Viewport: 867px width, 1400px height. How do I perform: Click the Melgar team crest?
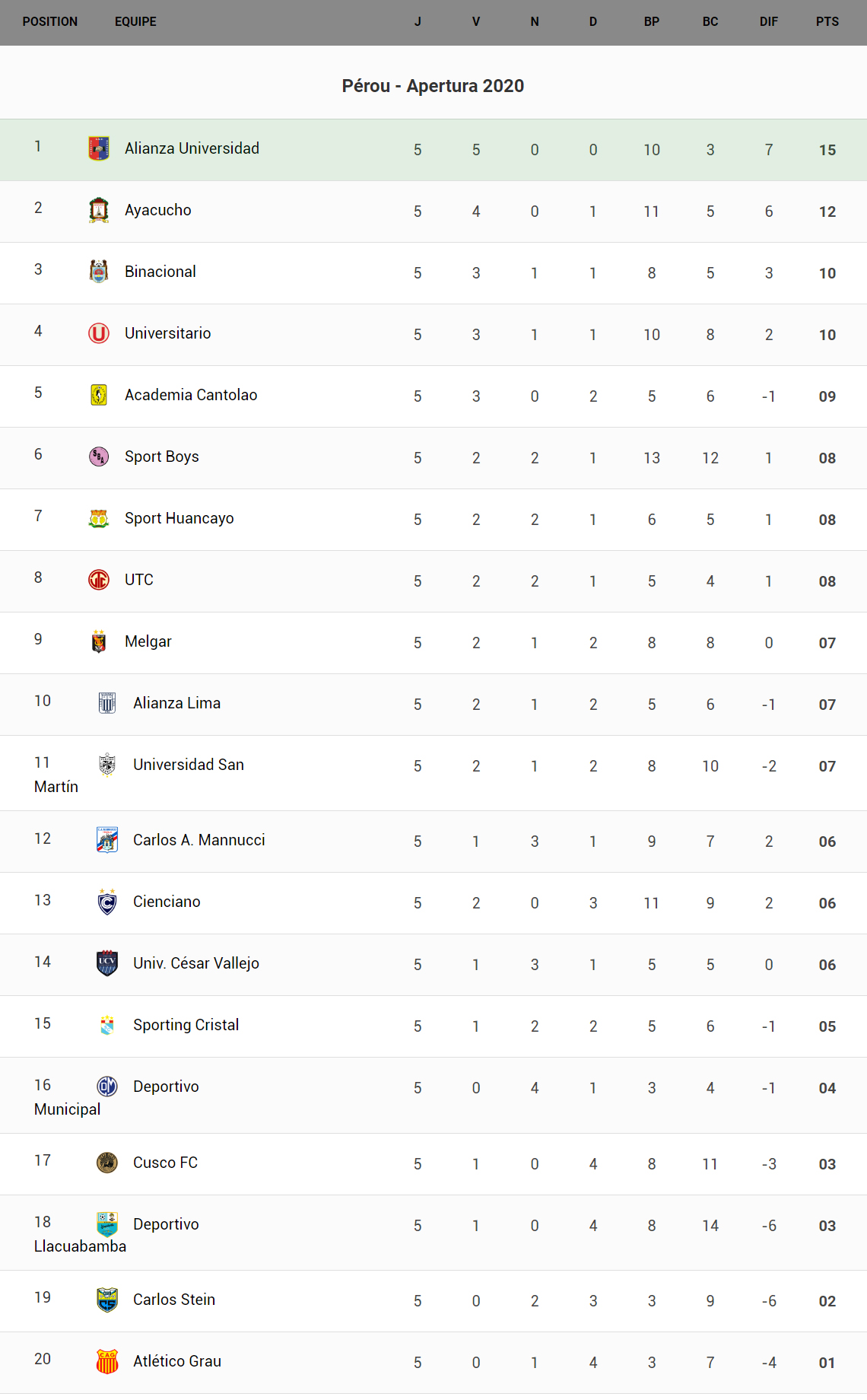tap(99, 641)
